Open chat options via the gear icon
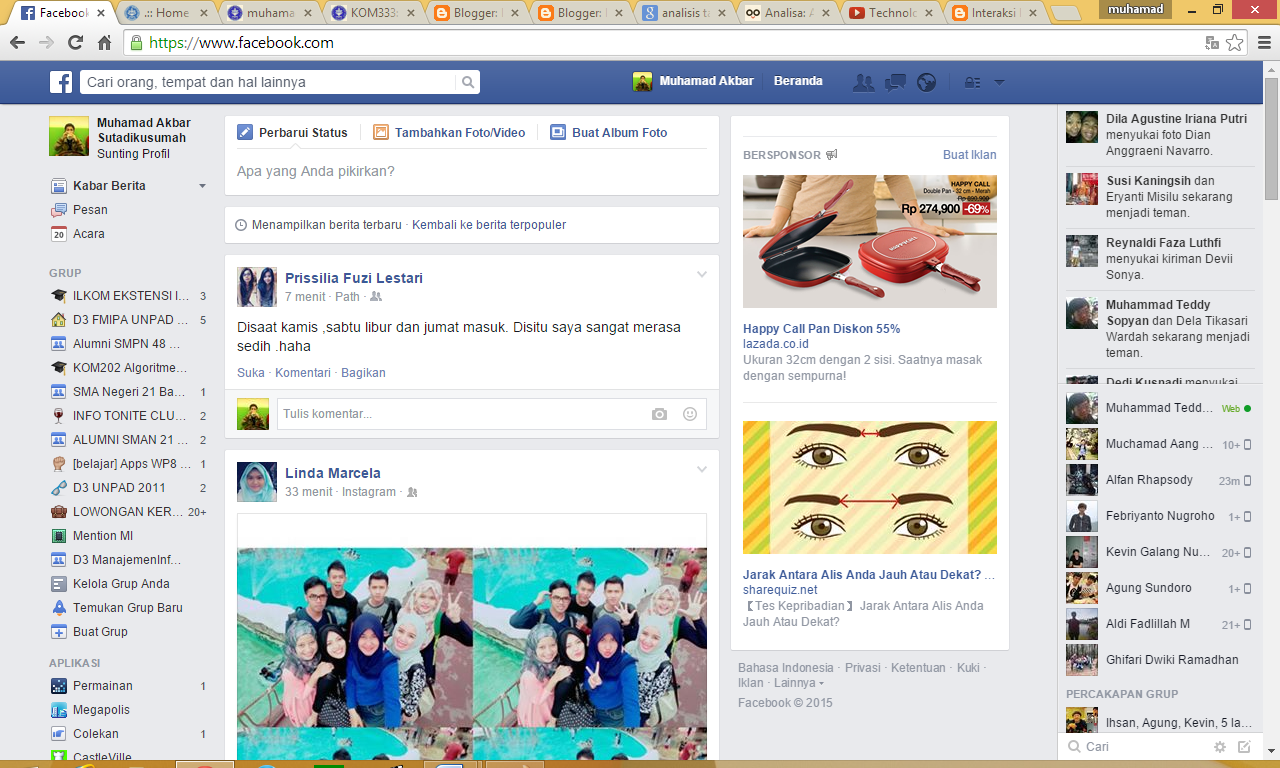1280x768 pixels. [x=1219, y=746]
